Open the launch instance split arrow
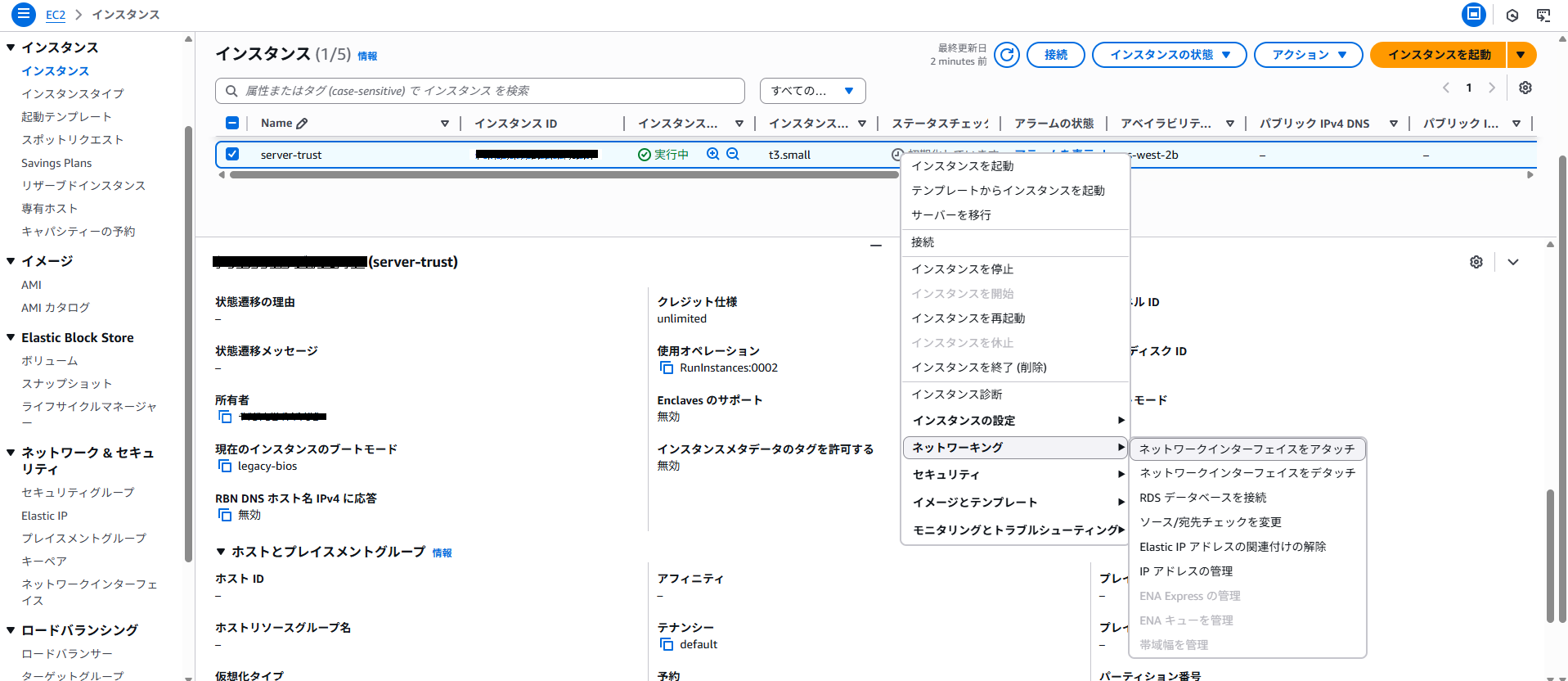The height and width of the screenshot is (681, 1568). pyautogui.click(x=1521, y=55)
